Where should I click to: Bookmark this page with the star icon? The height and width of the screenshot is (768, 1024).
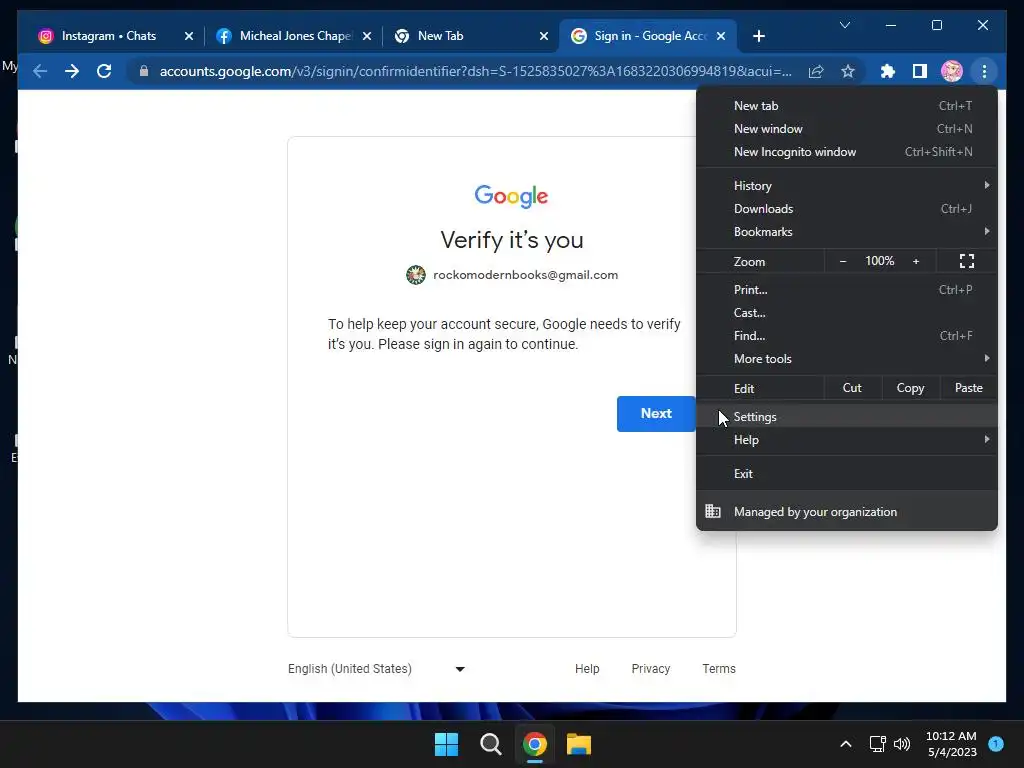848,71
